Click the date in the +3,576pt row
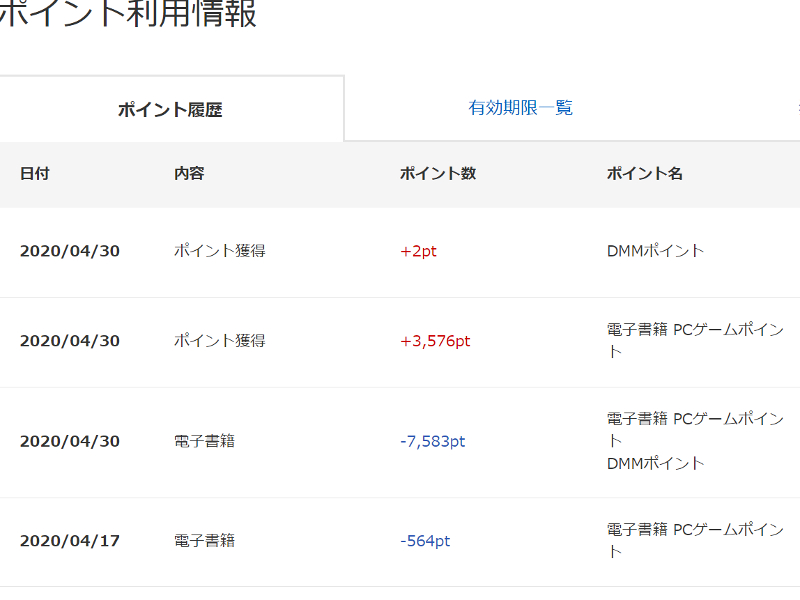Screen dimensions: 800x600 click(70, 341)
